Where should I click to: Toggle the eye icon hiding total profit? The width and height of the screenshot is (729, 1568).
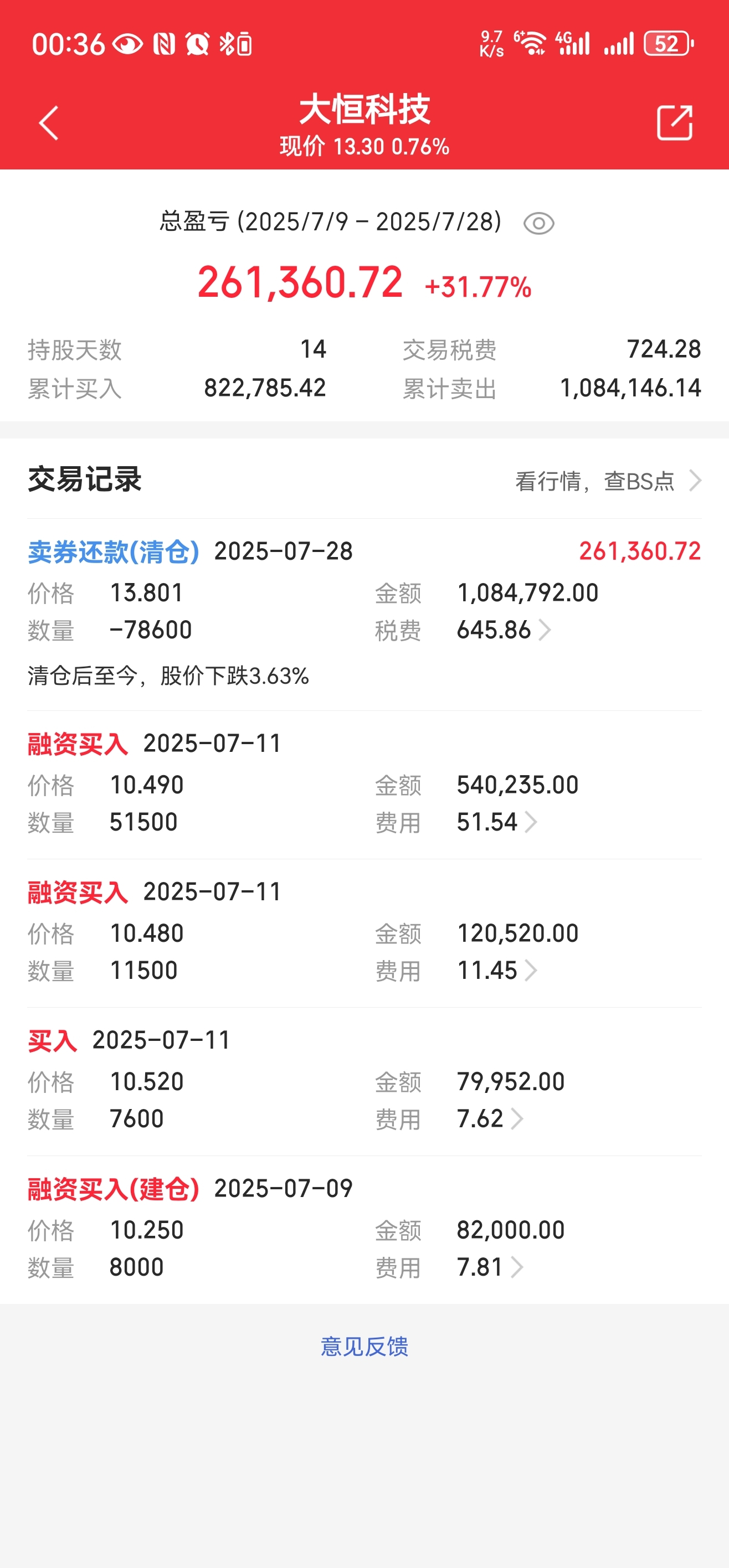pyautogui.click(x=538, y=223)
